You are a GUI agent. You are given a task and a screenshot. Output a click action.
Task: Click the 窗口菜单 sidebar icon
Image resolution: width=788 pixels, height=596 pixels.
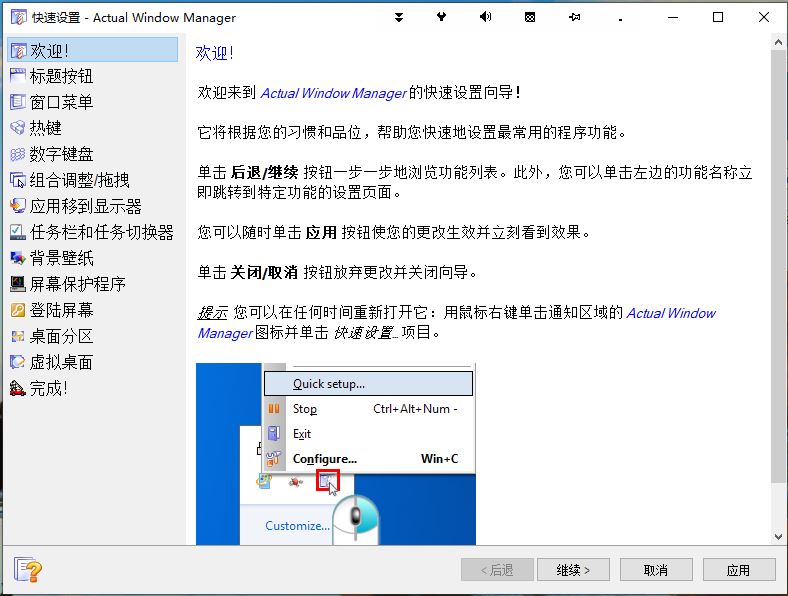[x=18, y=102]
